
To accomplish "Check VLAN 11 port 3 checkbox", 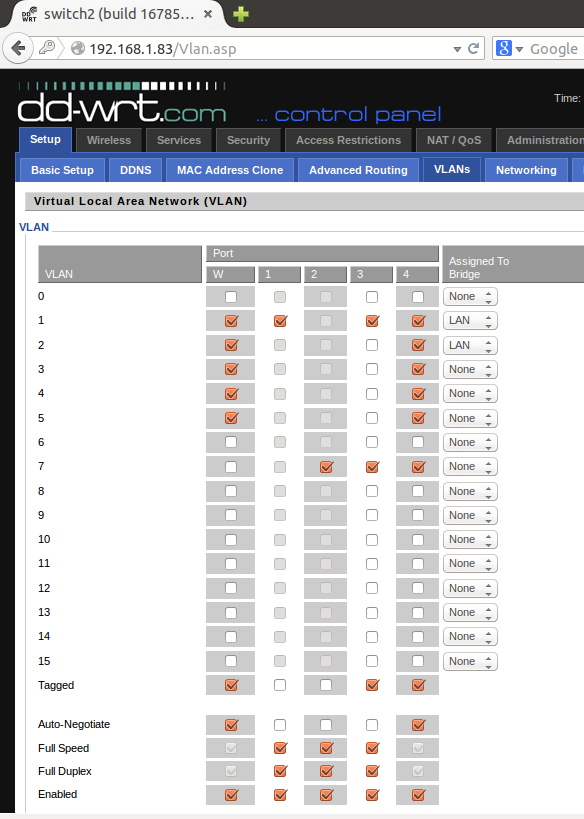I will coord(372,564).
